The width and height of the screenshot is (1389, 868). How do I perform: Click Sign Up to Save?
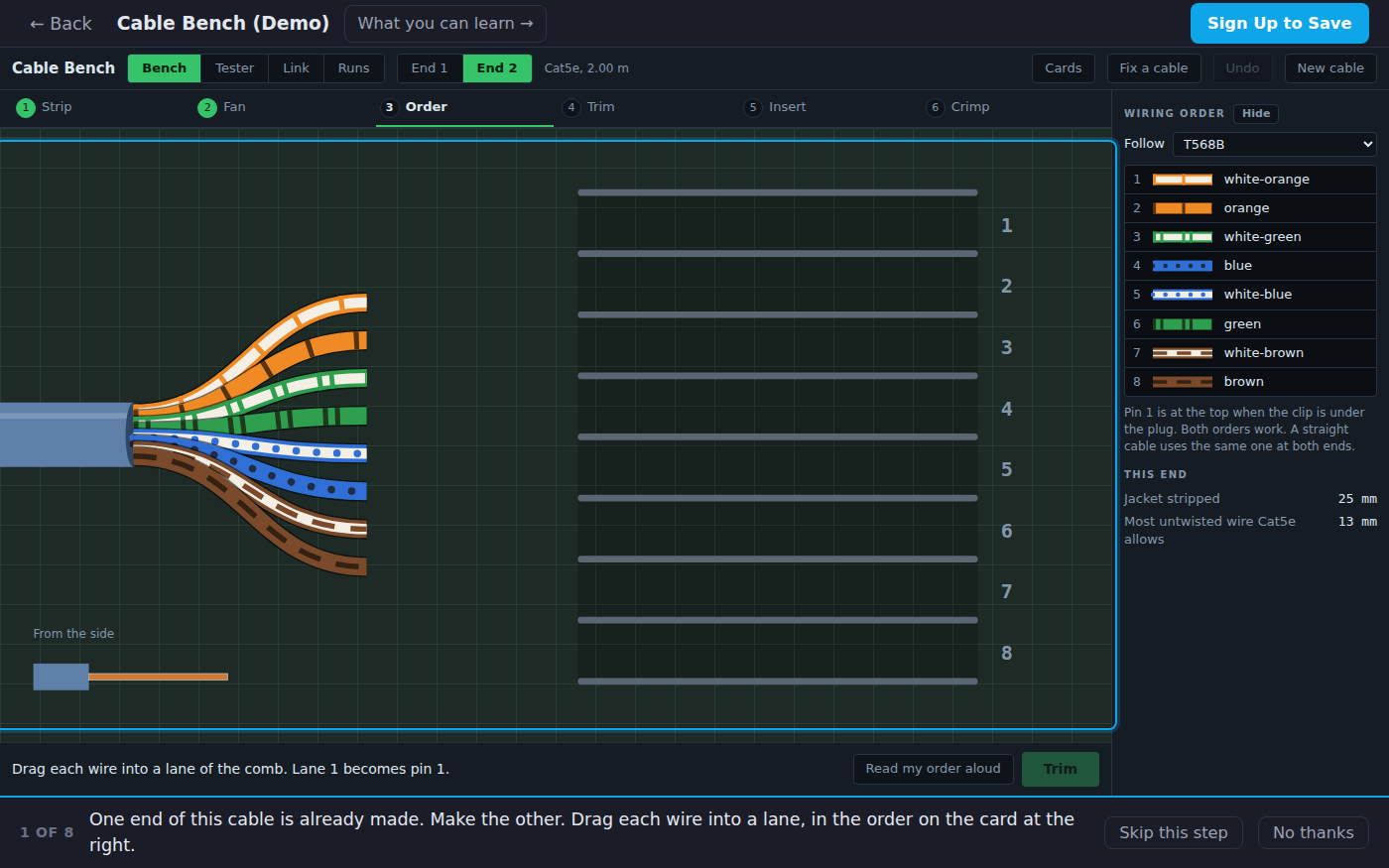(1280, 24)
